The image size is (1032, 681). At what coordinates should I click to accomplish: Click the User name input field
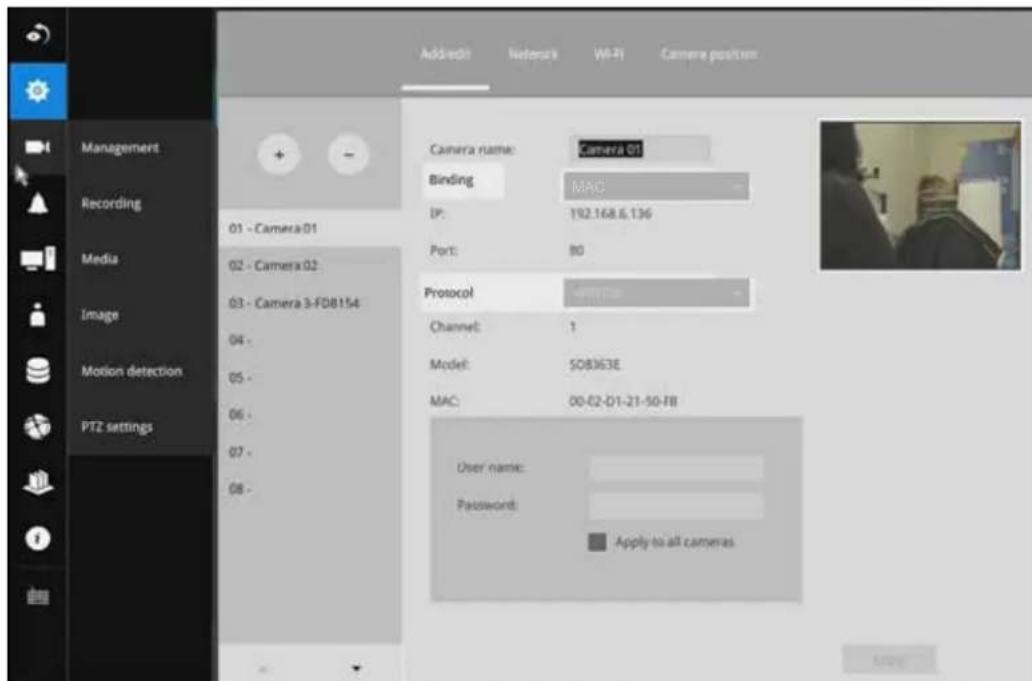676,468
